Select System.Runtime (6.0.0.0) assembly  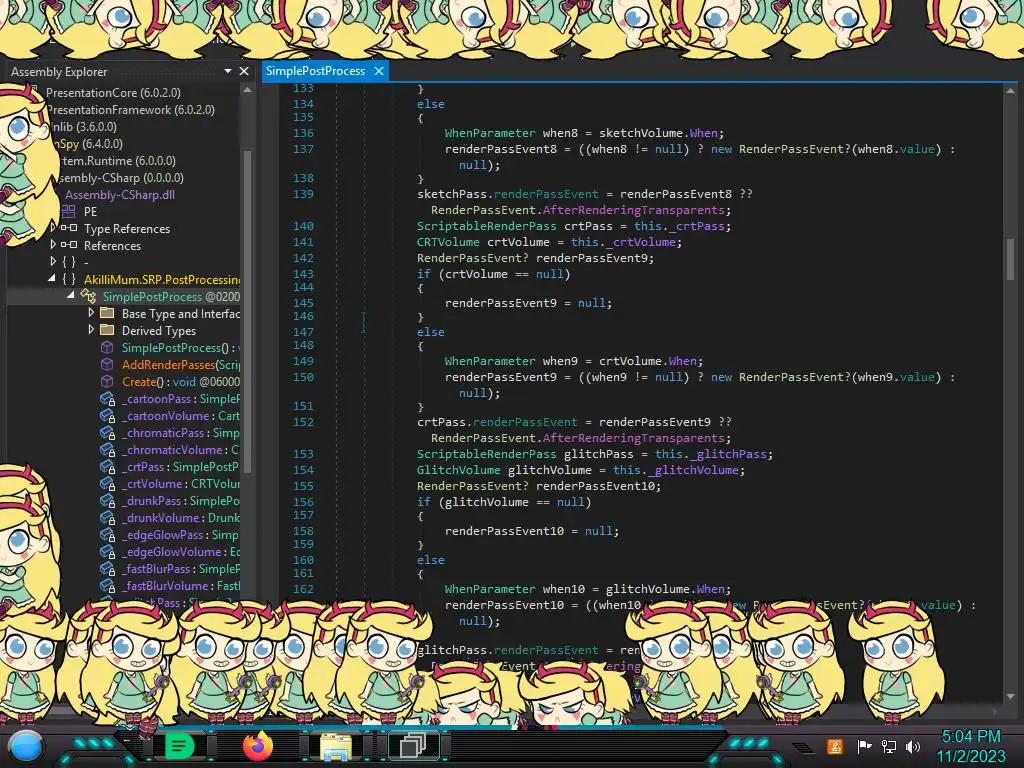tap(116, 161)
